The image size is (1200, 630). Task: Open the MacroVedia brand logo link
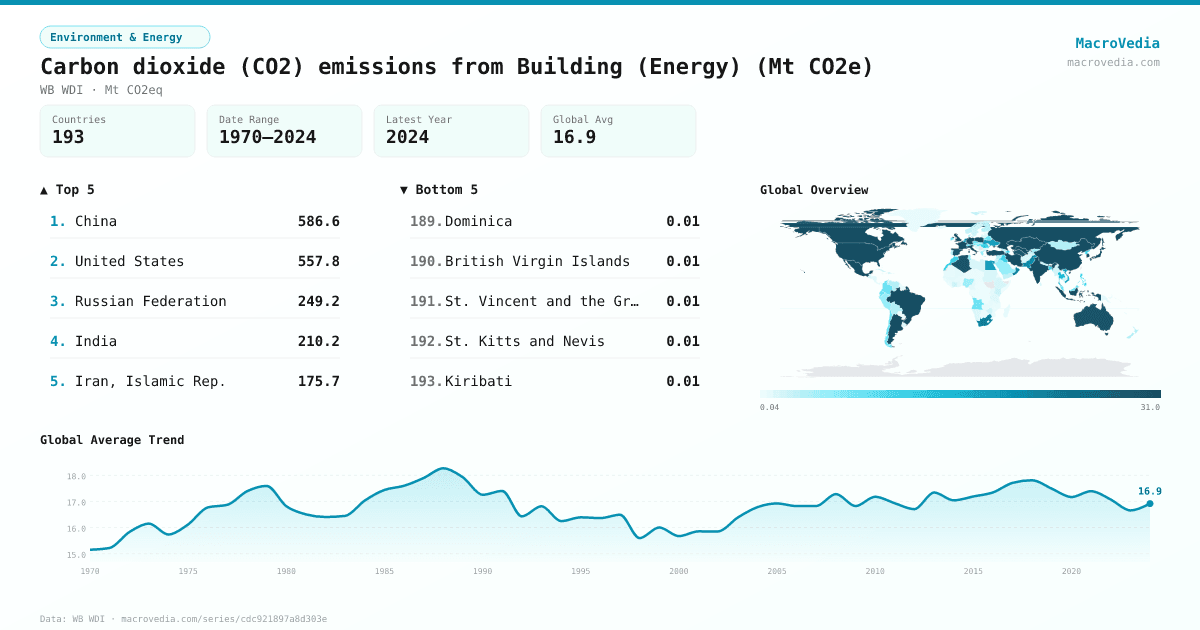[1117, 43]
